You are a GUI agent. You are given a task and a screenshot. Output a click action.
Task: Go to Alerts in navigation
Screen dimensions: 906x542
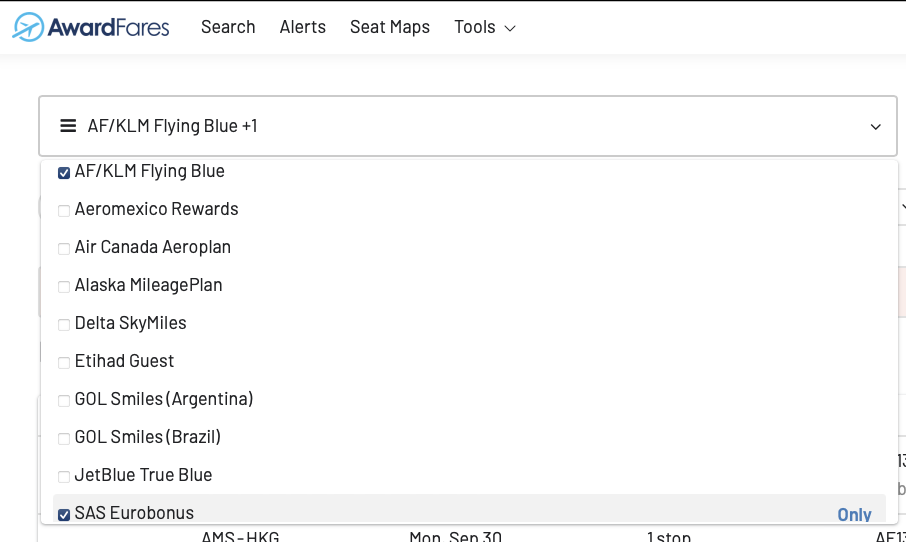pyautogui.click(x=303, y=27)
